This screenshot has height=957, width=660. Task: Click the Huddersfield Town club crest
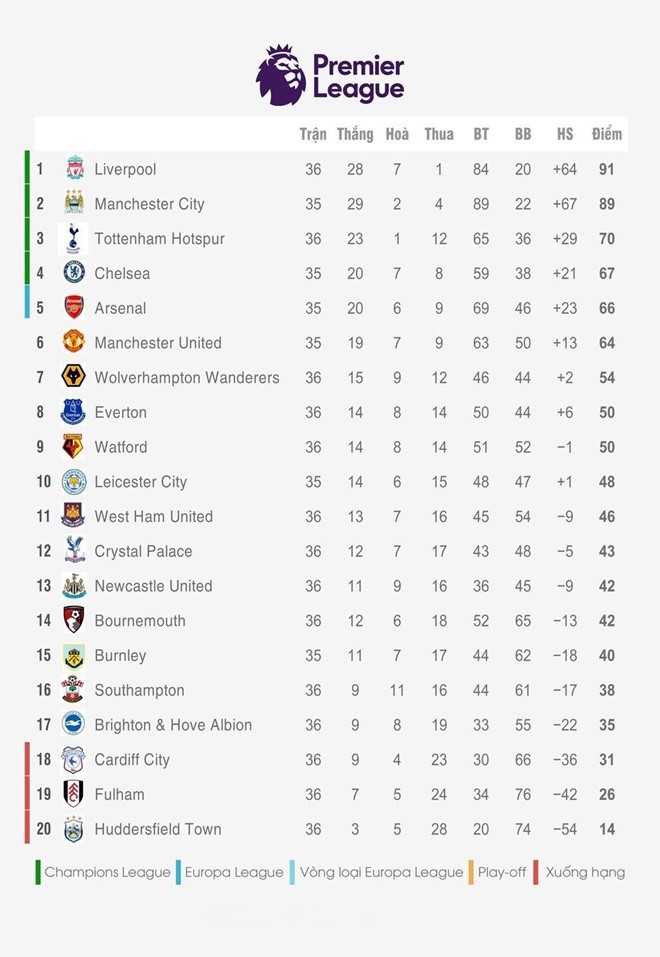[74, 829]
